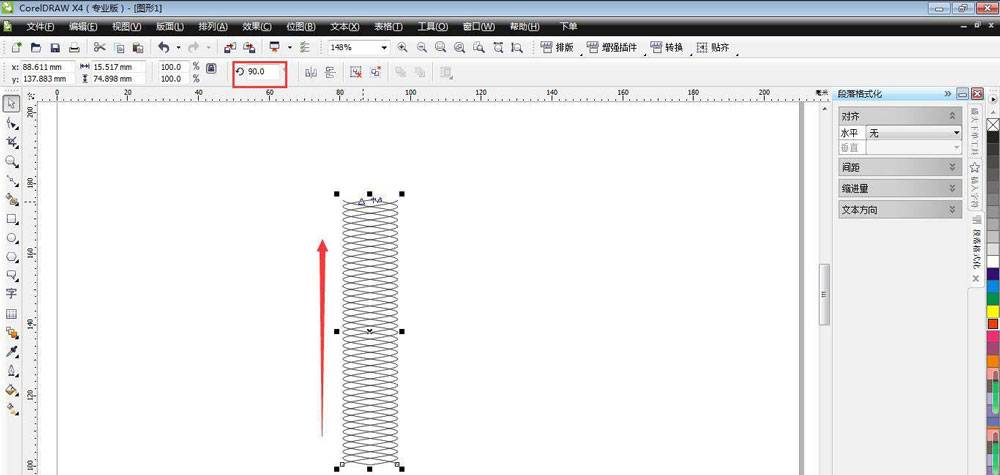Screen dimensions: 1000x475
Task: Click the 排版 toolbar button
Action: (x=558, y=48)
